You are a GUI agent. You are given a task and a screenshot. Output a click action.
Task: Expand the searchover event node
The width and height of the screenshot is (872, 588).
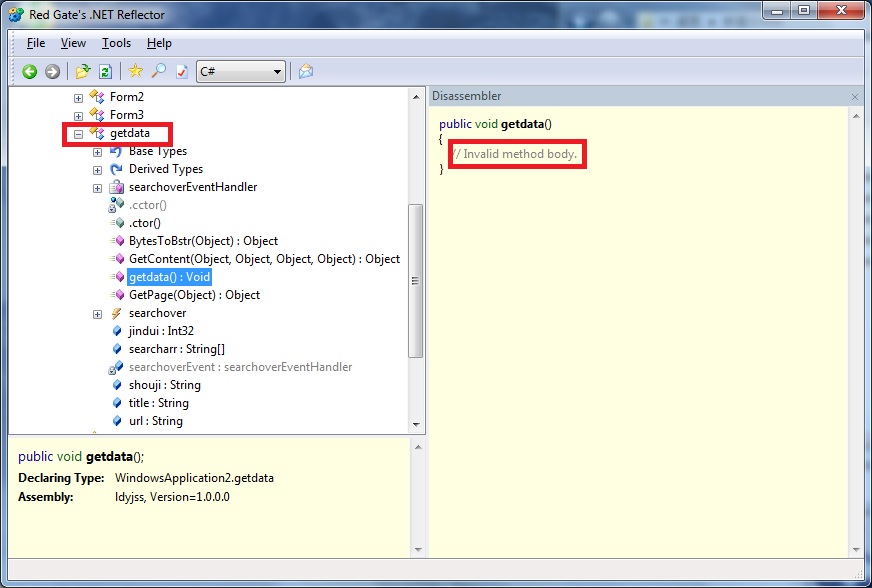click(97, 315)
